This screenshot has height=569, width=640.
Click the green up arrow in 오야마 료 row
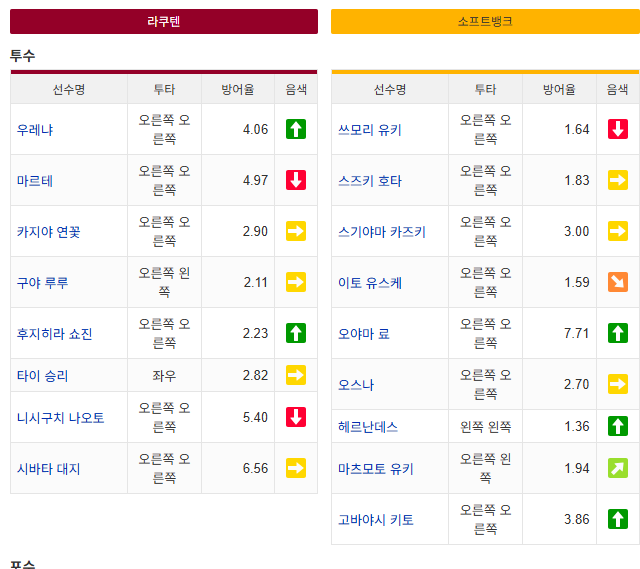tap(618, 333)
